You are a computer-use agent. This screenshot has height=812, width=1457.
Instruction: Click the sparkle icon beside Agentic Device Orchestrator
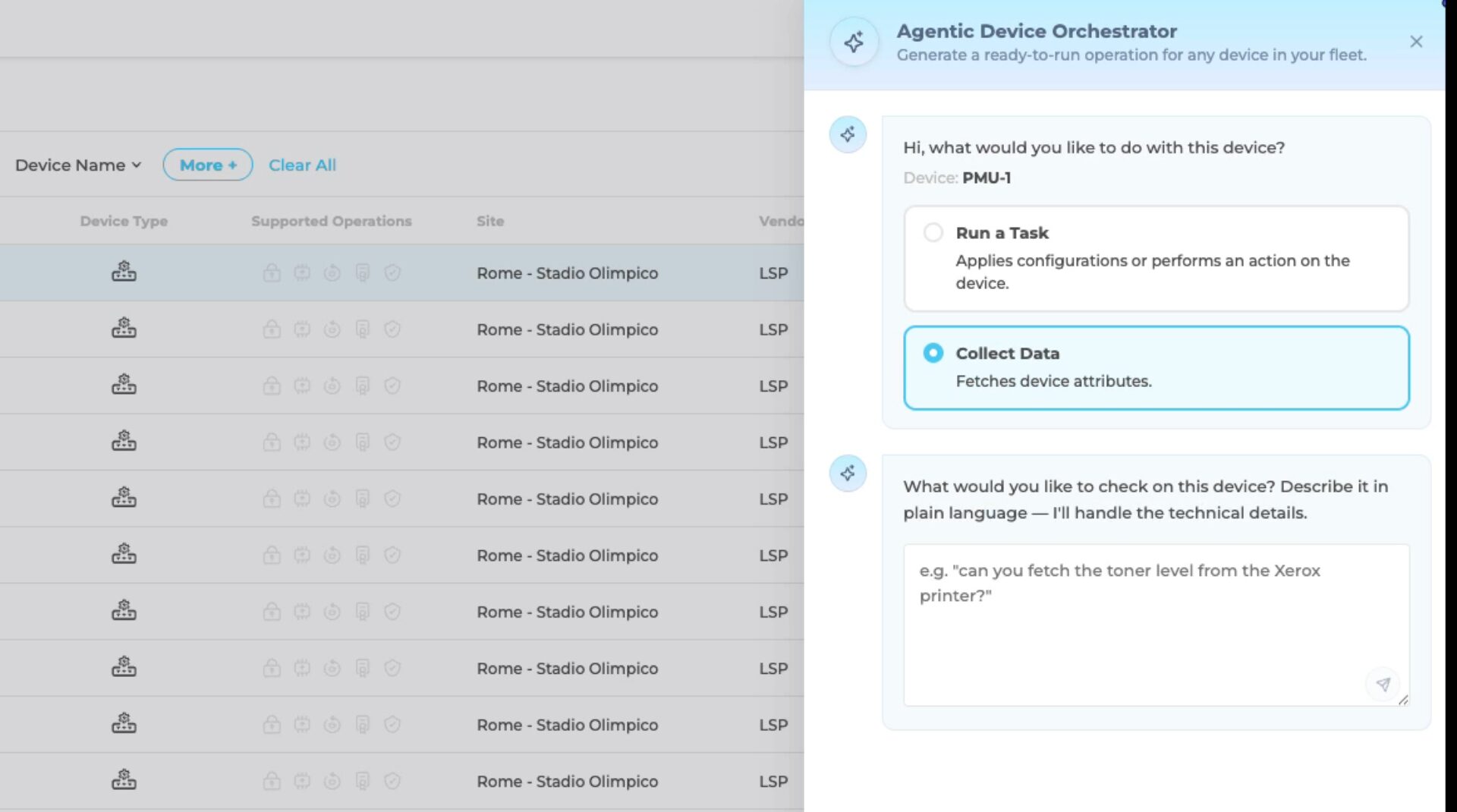coord(854,42)
